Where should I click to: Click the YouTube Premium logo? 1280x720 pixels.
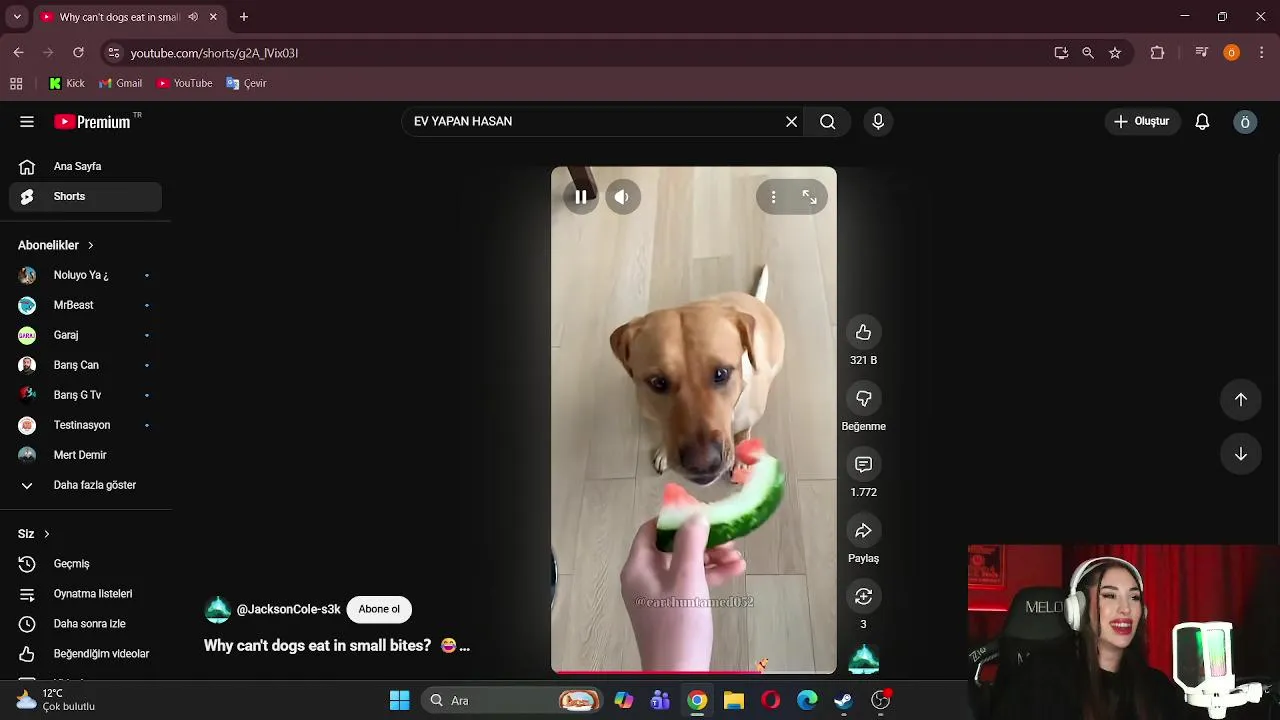point(93,122)
